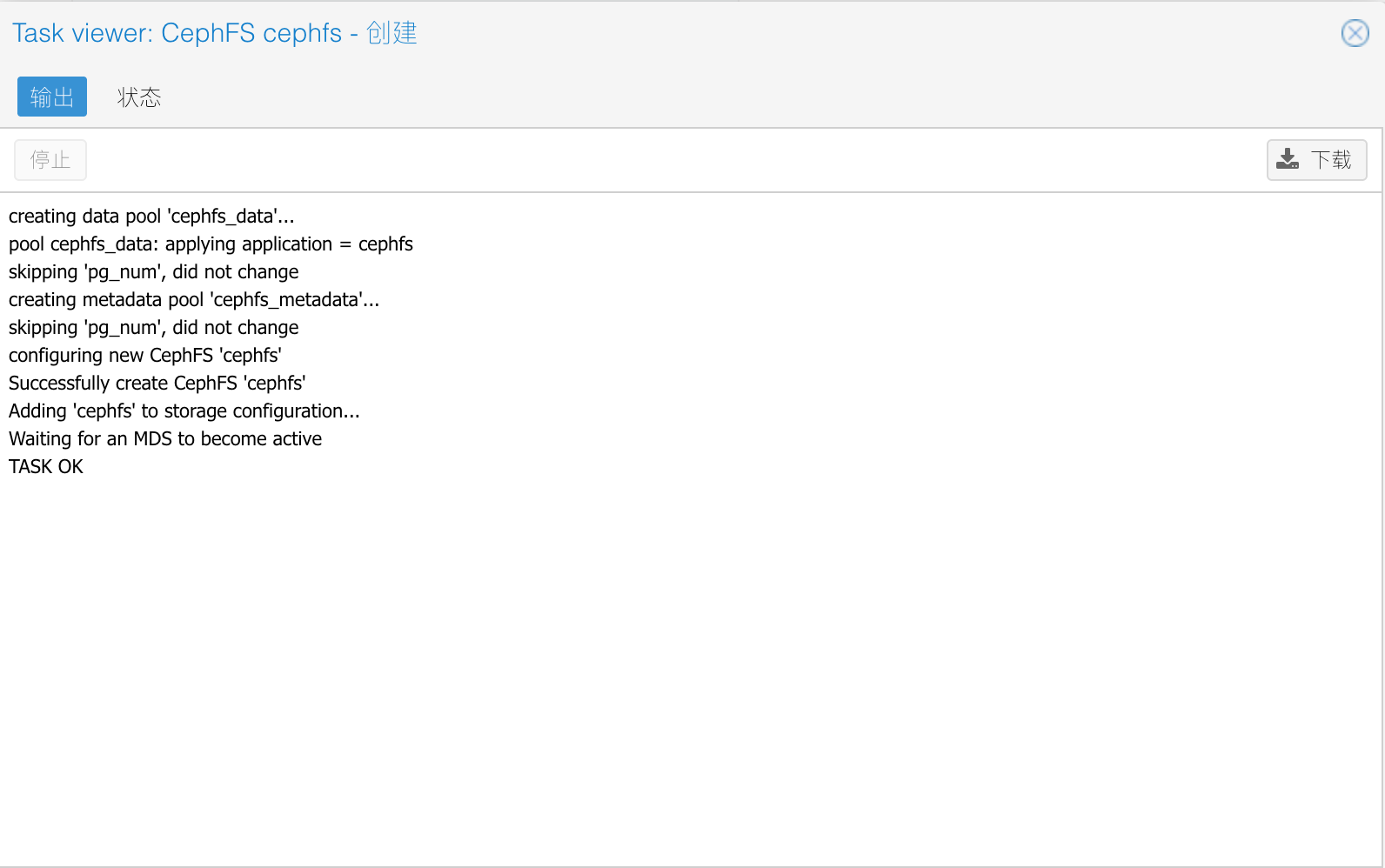Select the "creating metadata pool" log line
The height and width of the screenshot is (868, 1385).
(194, 299)
